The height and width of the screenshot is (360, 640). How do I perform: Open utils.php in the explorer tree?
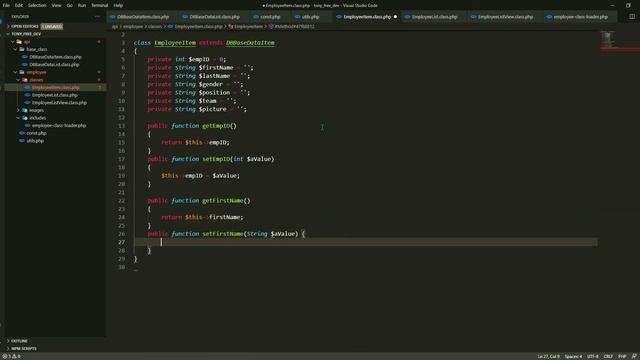[x=35, y=141]
